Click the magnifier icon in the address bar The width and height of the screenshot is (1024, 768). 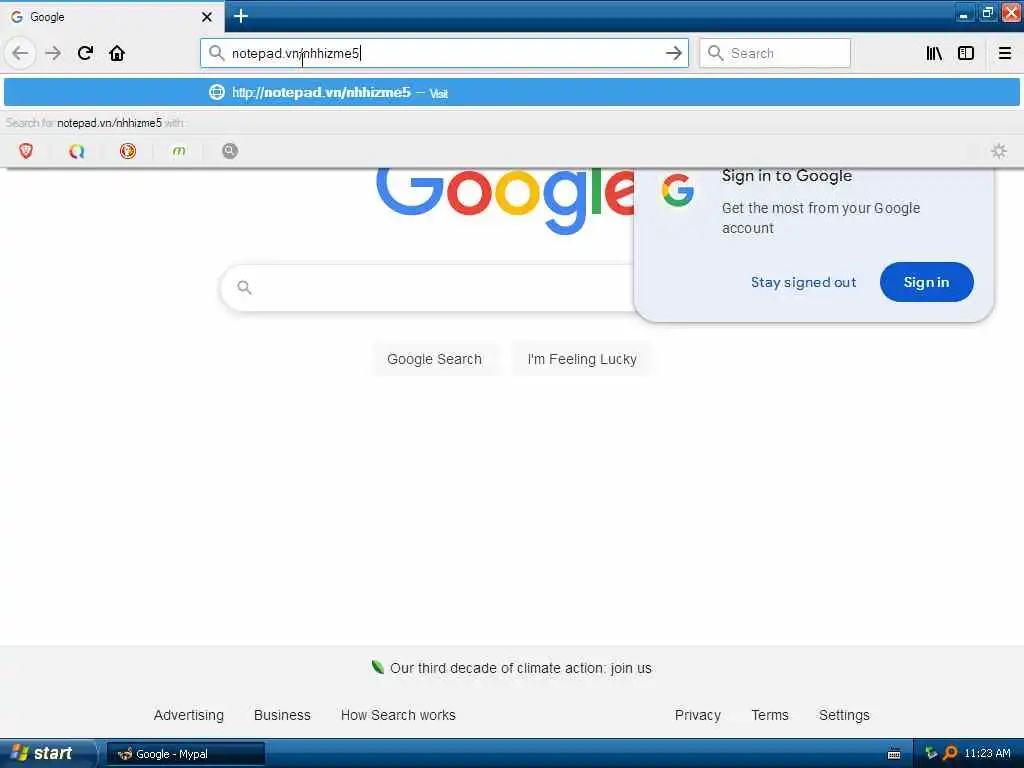pyautogui.click(x=216, y=52)
